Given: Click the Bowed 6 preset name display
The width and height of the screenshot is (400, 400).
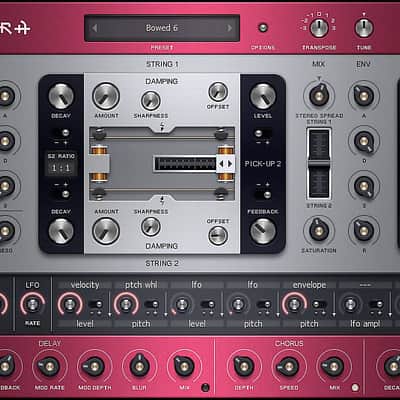Looking at the screenshot, I should click(162, 28).
